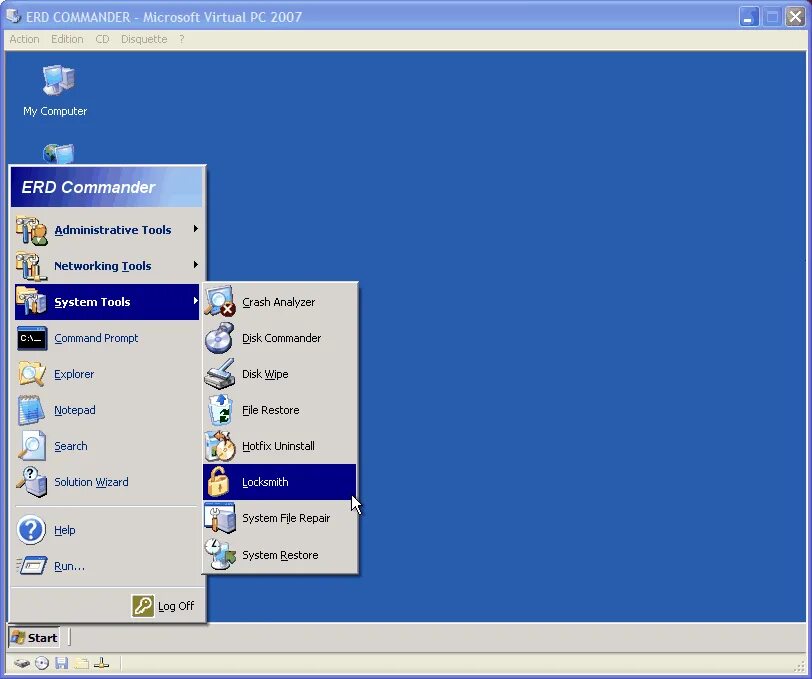This screenshot has height=679, width=812.
Task: Open the Command Prompt
Action: (95, 338)
